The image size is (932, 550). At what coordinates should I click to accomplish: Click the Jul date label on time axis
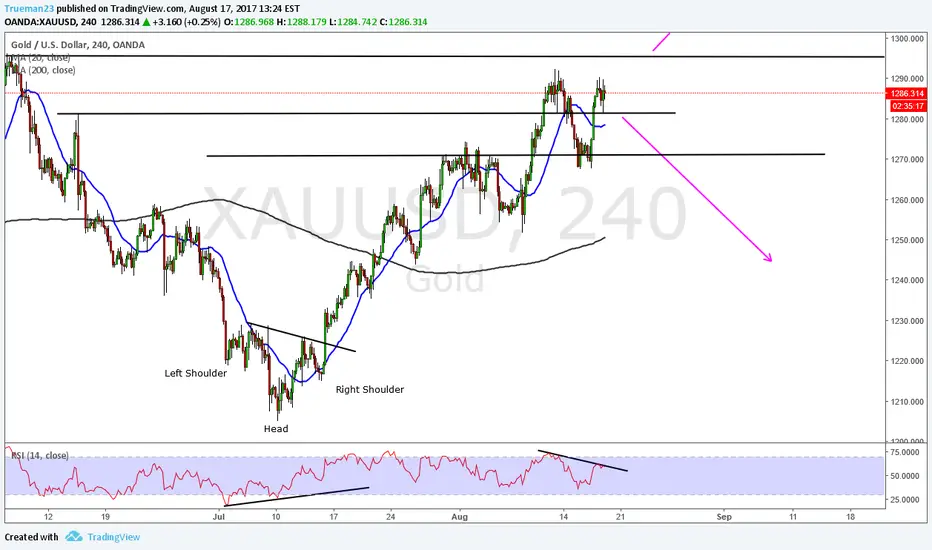tap(219, 517)
